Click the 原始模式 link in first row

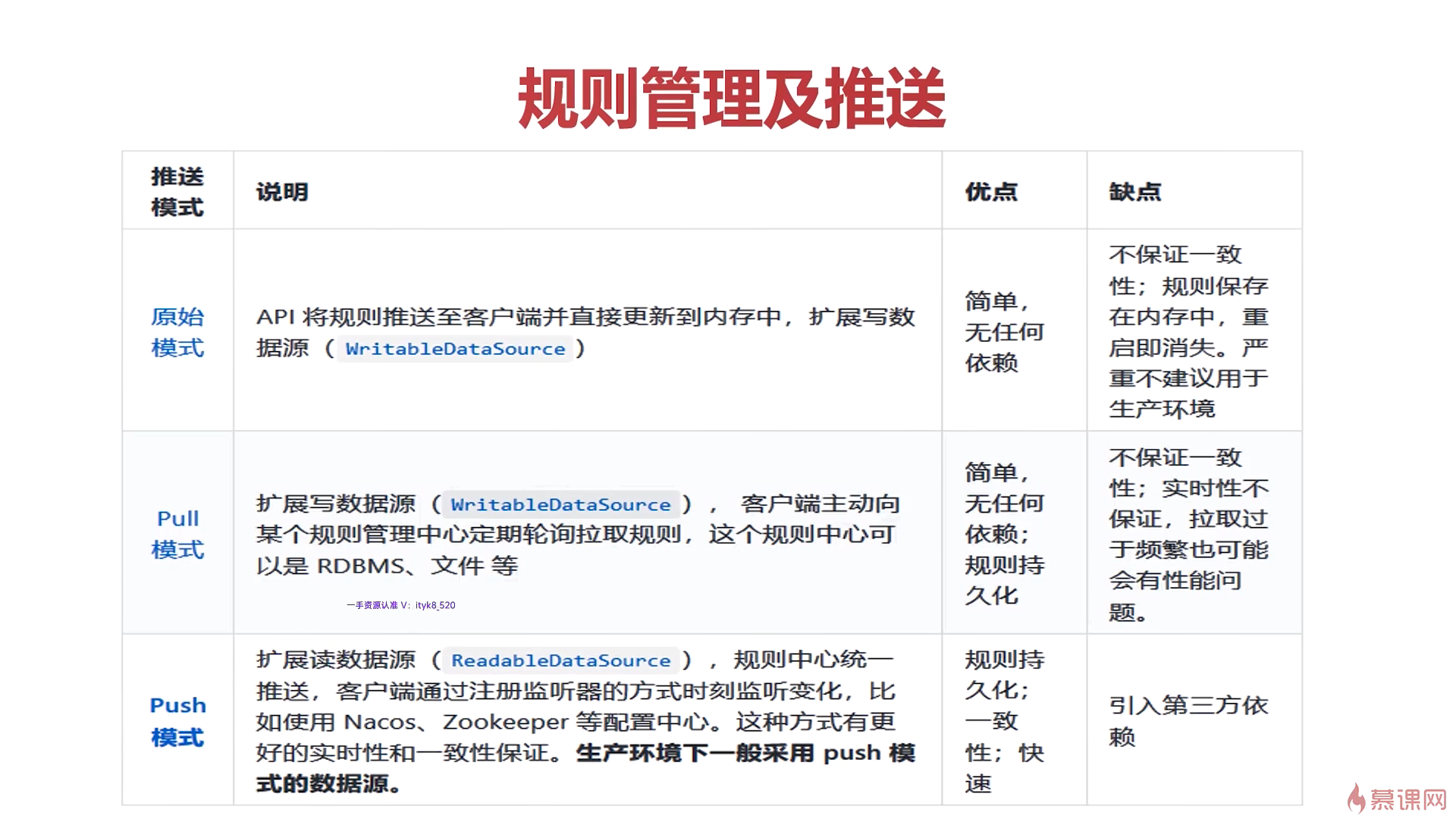177,331
